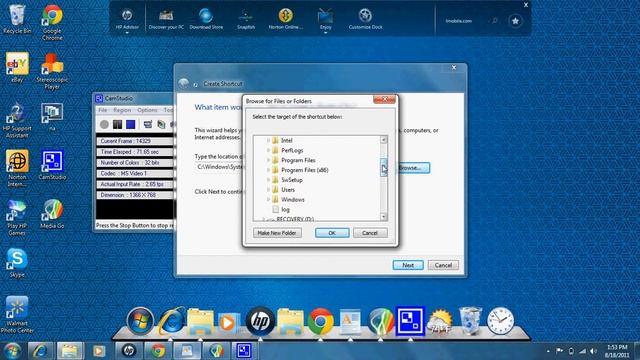The height and width of the screenshot is (360, 640).
Task: Click the CamStudio pause button
Action: click(118, 124)
